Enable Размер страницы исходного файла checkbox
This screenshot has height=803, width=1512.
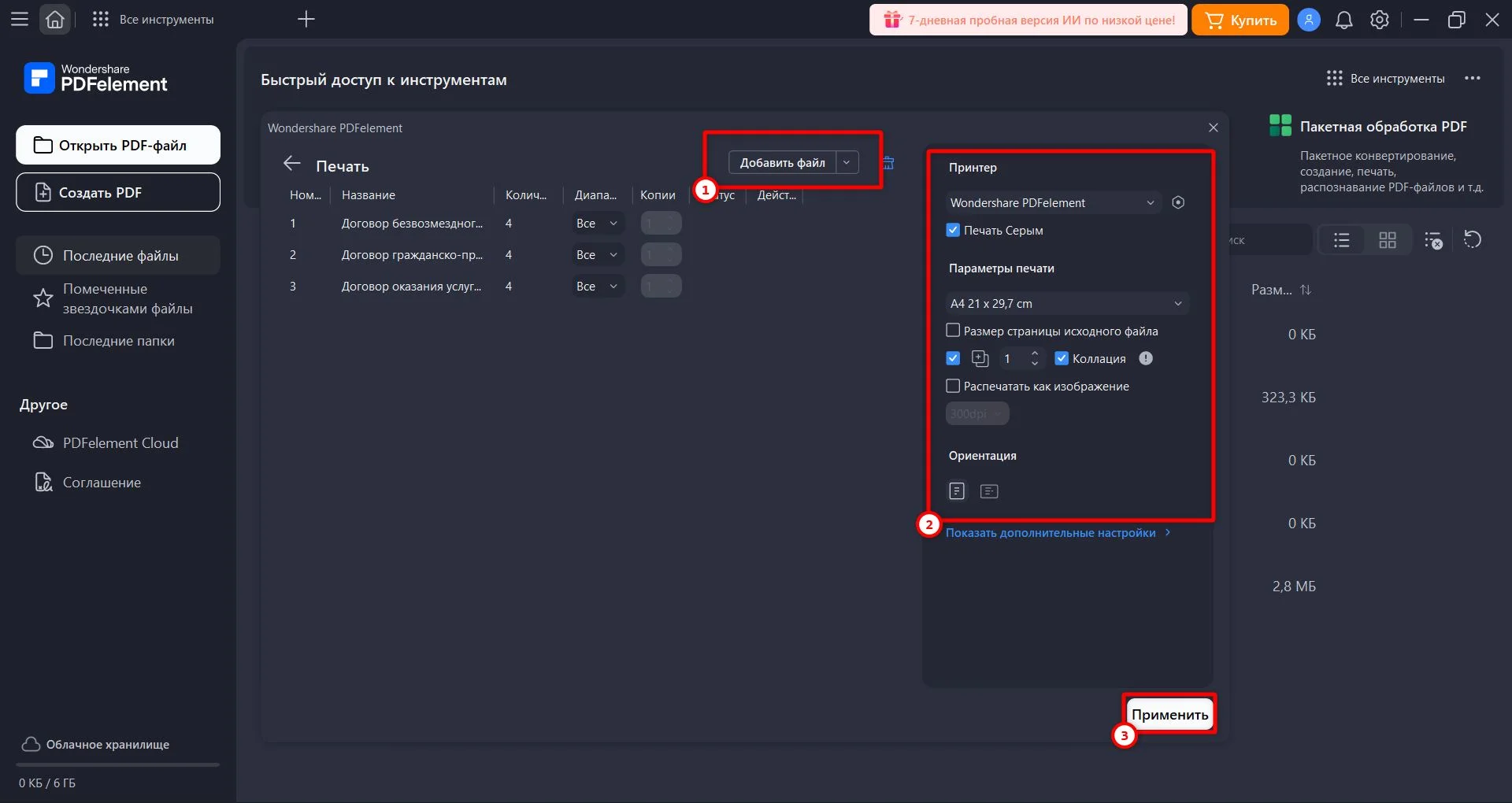pyautogui.click(x=953, y=331)
